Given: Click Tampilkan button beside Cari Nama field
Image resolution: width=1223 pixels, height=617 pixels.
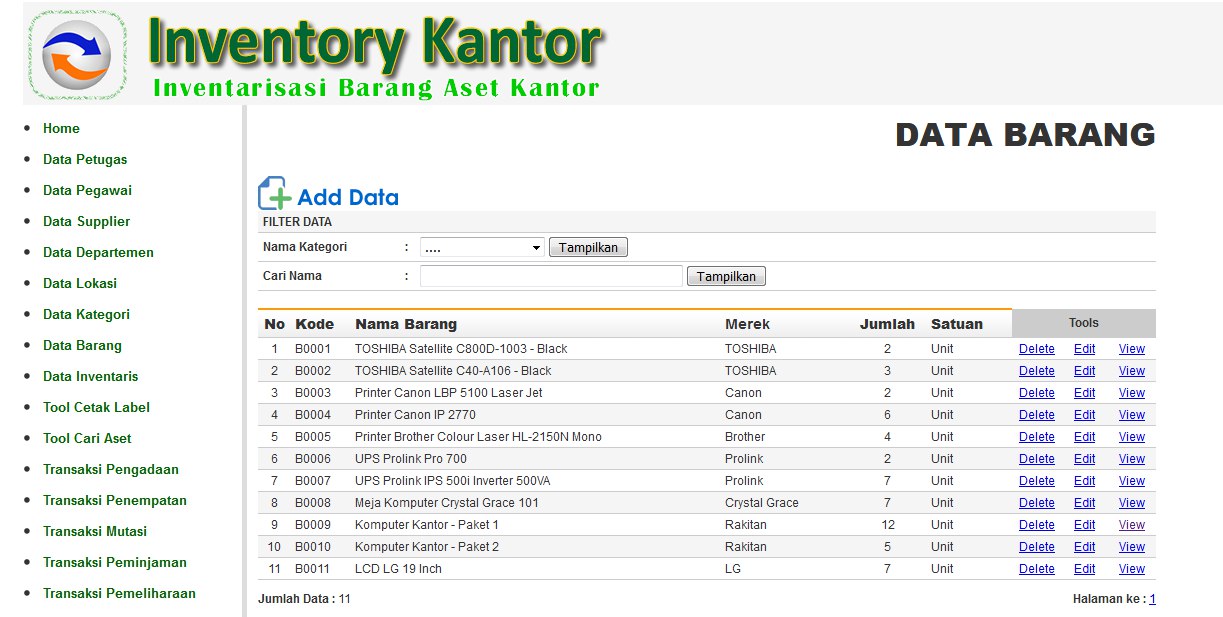Looking at the screenshot, I should click(x=726, y=276).
